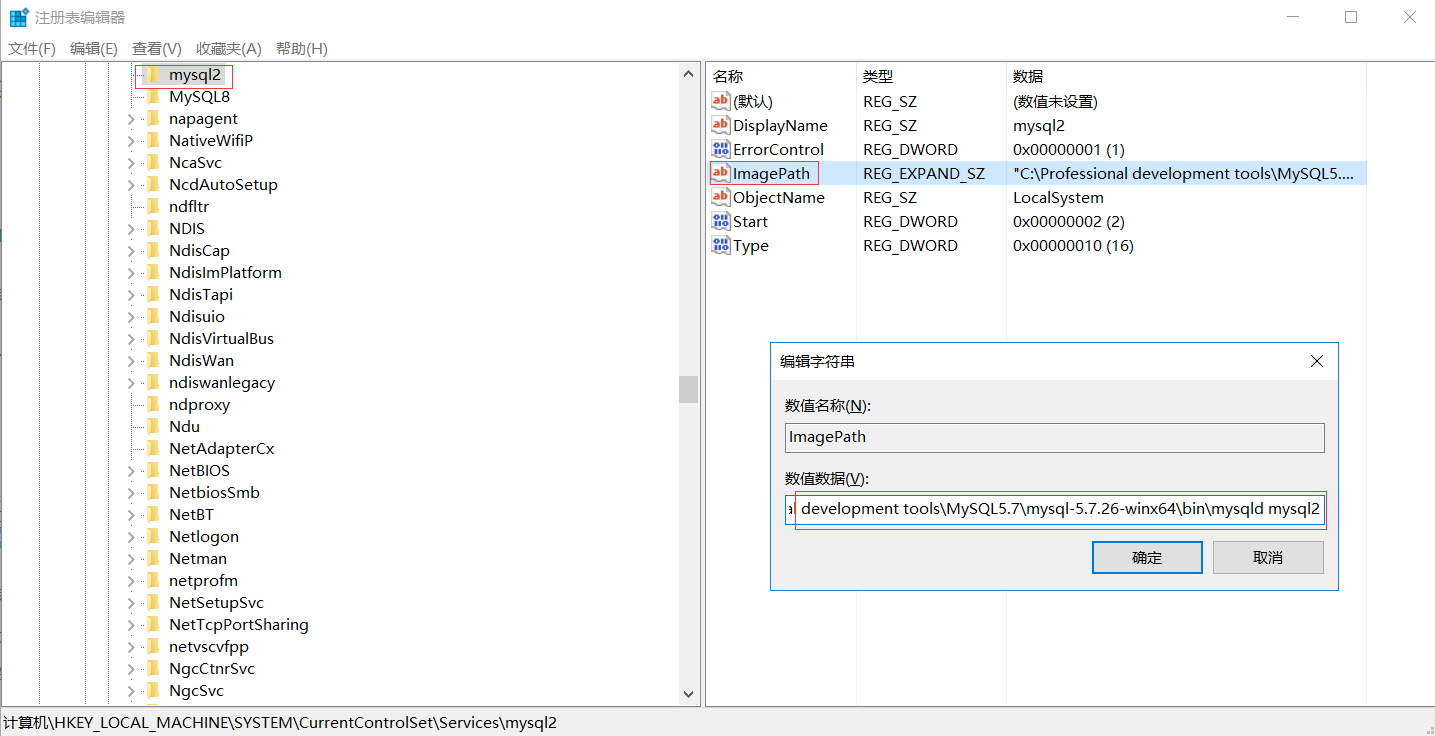
Task: Select the ndiswanlegacy tree key
Action: (x=222, y=383)
